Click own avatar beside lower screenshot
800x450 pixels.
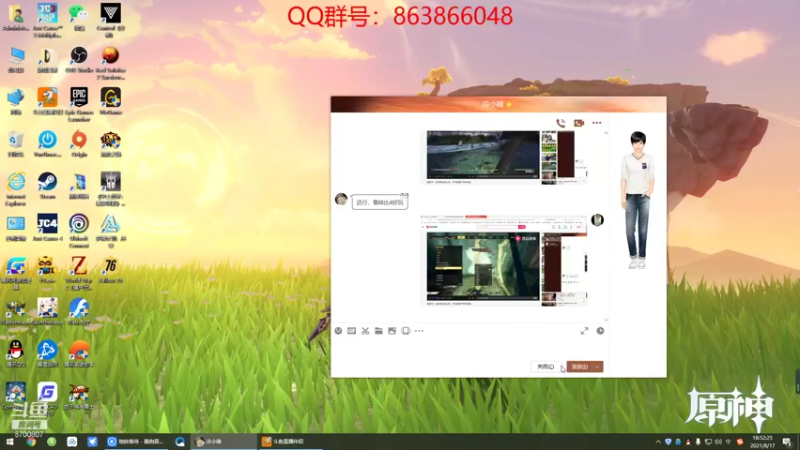(597, 220)
